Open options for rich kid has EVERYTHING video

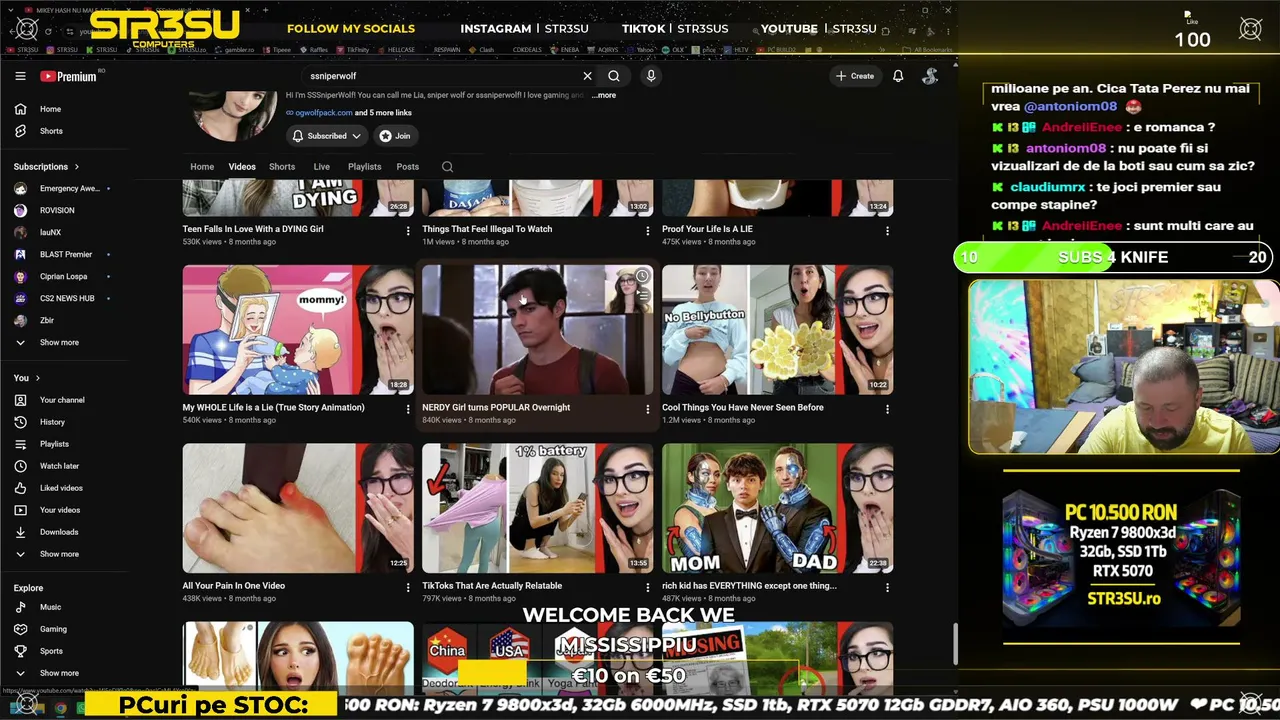(x=887, y=588)
